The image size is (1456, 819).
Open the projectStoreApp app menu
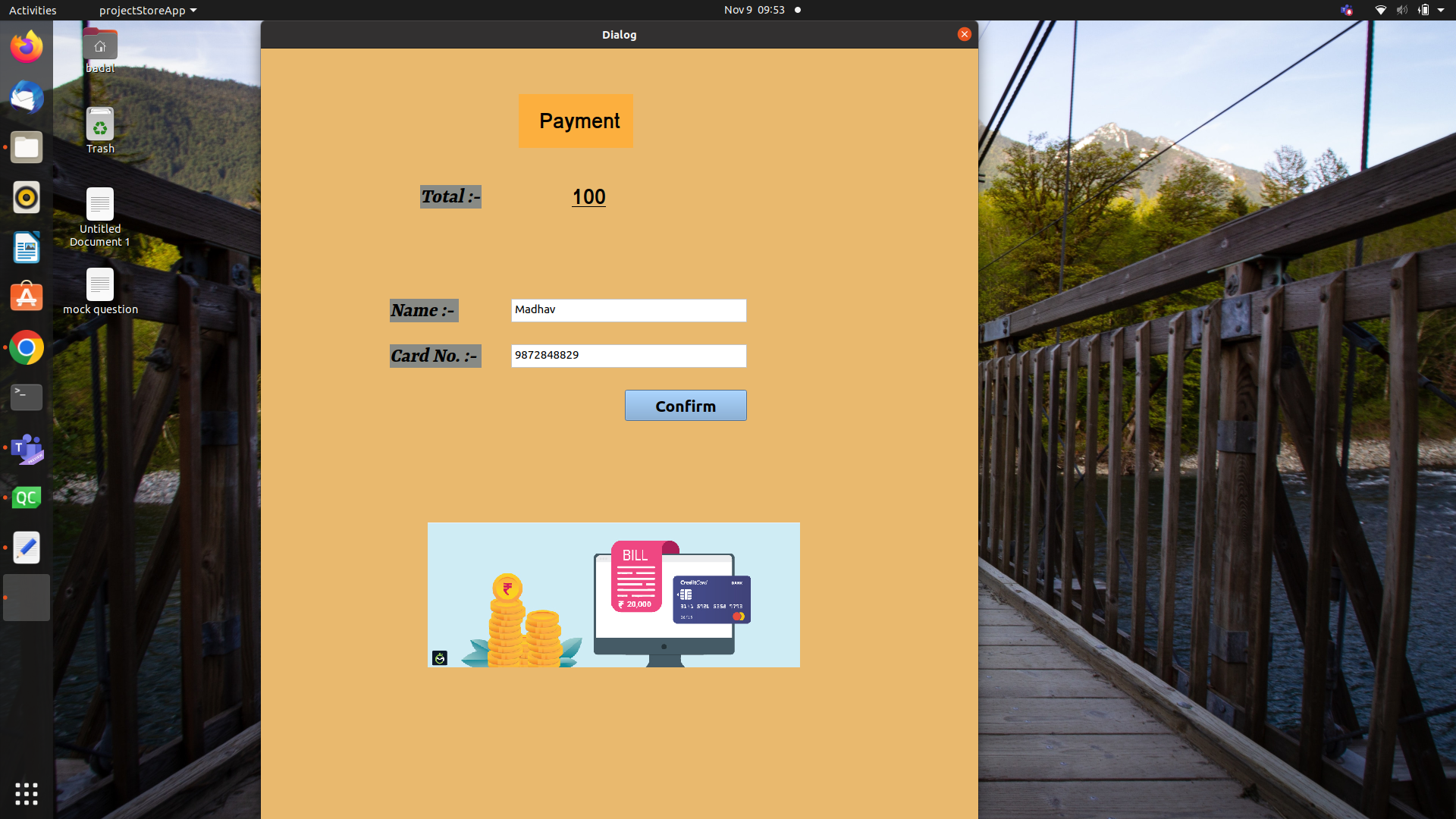148,10
